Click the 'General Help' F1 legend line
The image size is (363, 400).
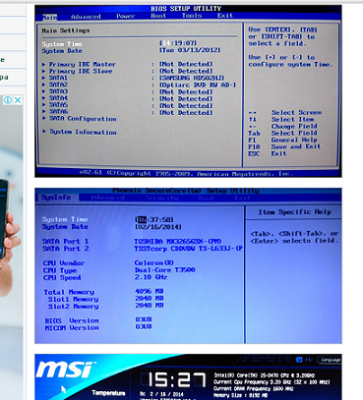[x=283, y=140]
